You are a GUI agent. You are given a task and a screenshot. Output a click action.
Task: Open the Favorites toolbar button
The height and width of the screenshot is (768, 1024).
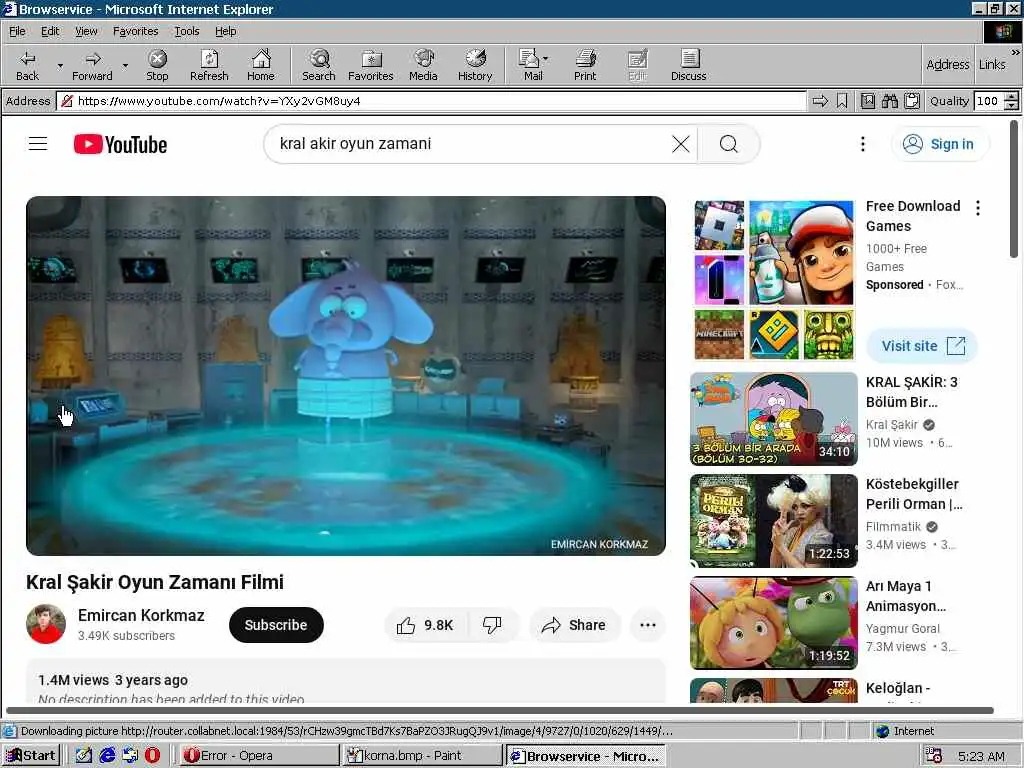pyautogui.click(x=370, y=65)
